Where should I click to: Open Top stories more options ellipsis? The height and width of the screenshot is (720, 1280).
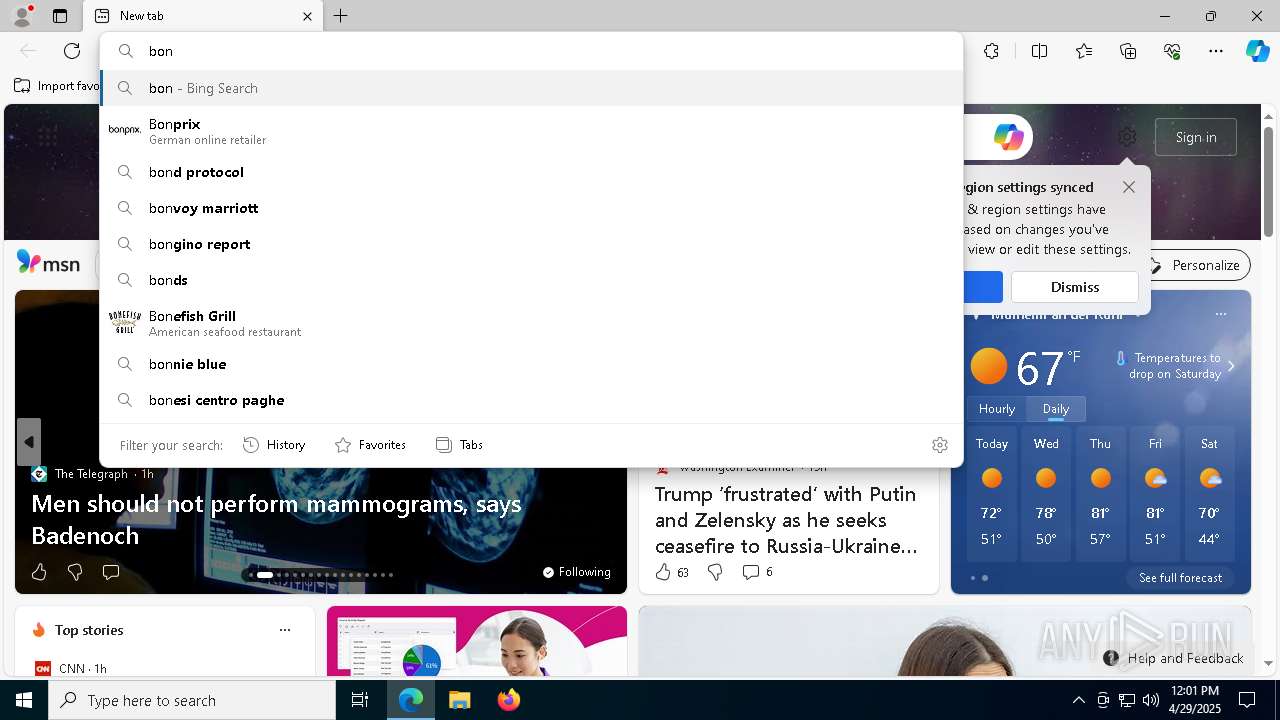click(x=285, y=630)
